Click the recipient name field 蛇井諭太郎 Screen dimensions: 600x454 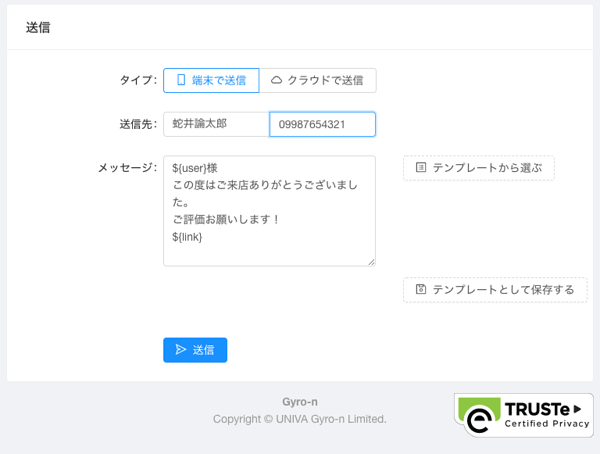click(216, 124)
